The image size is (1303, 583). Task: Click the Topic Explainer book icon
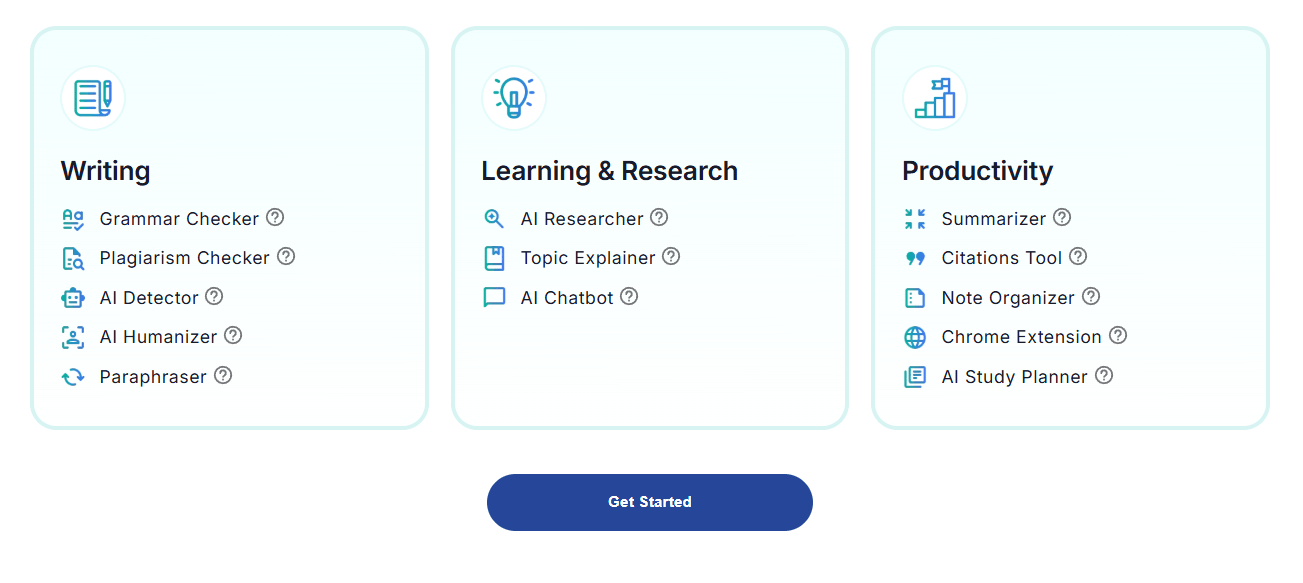tap(494, 259)
